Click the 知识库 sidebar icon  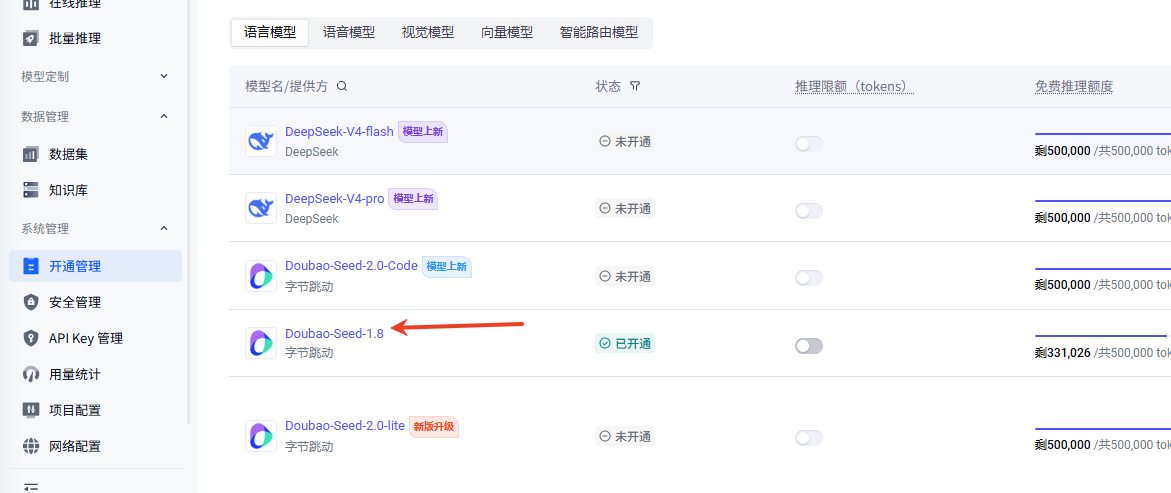(31, 190)
